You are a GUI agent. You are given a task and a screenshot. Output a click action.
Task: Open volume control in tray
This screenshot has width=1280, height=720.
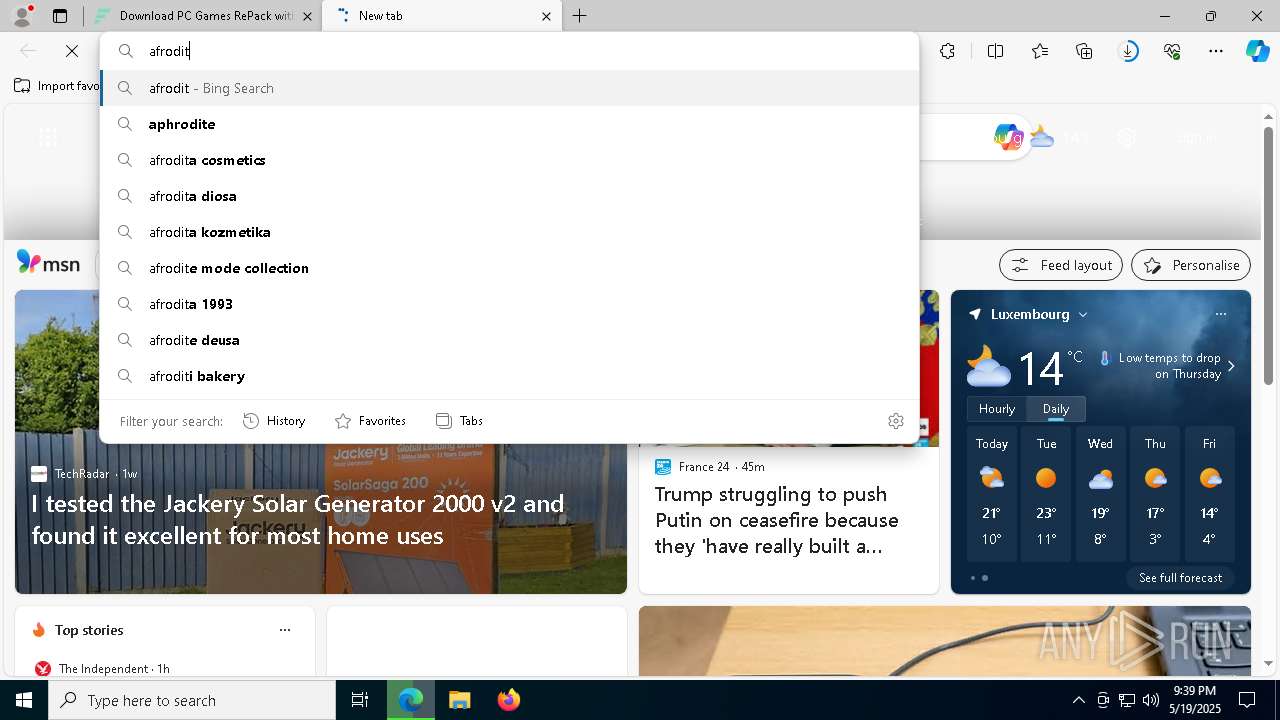pos(1151,700)
